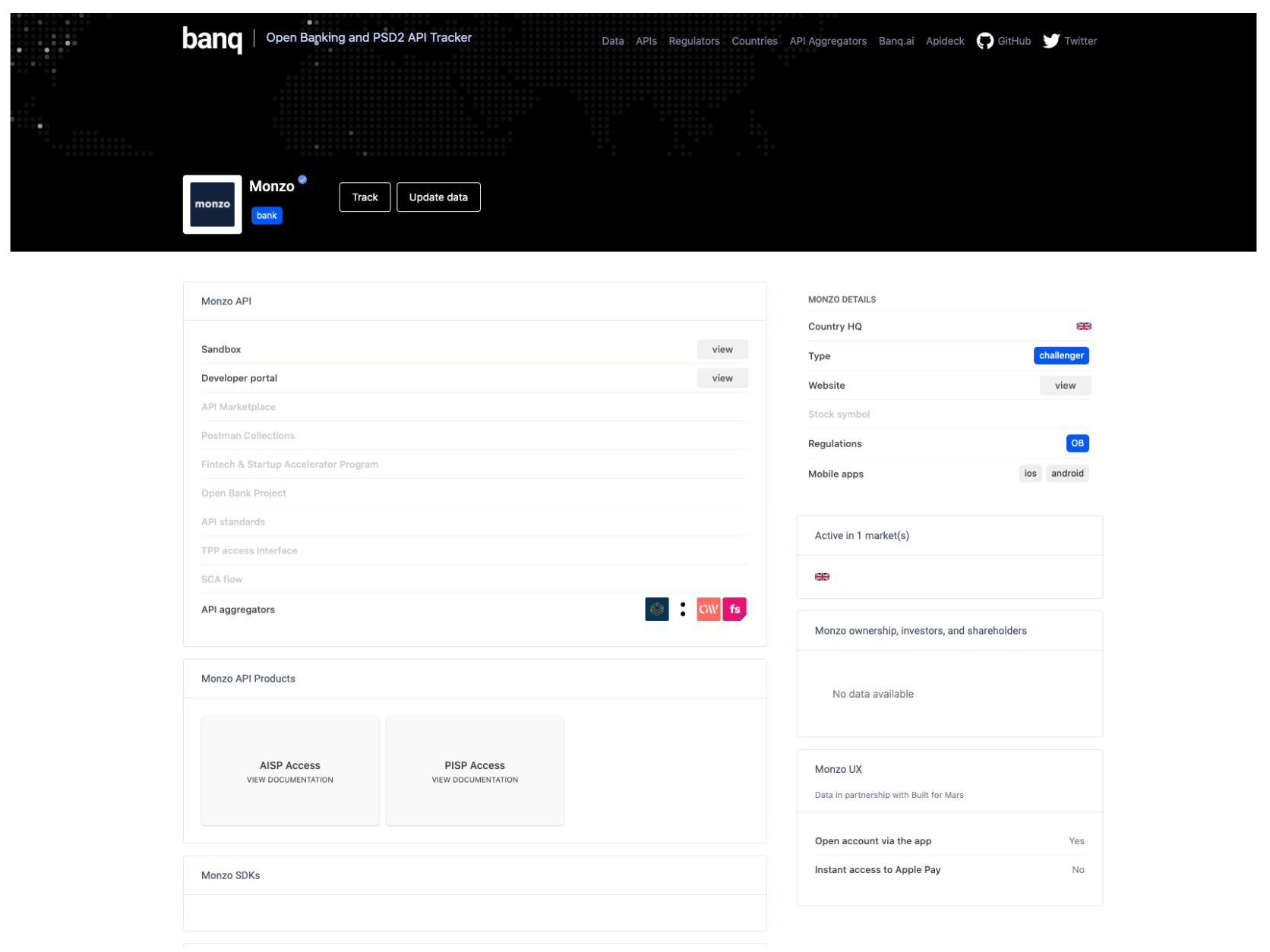The image size is (1270, 952).
Task: Go to the Data nav item
Action: pyautogui.click(x=612, y=41)
